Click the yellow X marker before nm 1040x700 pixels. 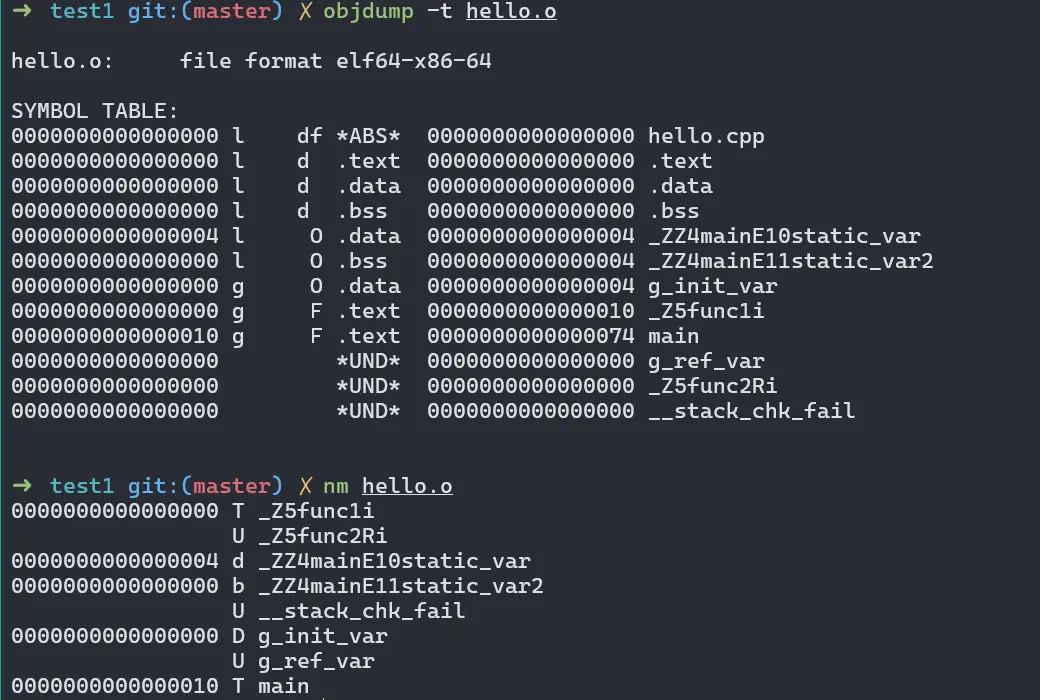point(303,487)
